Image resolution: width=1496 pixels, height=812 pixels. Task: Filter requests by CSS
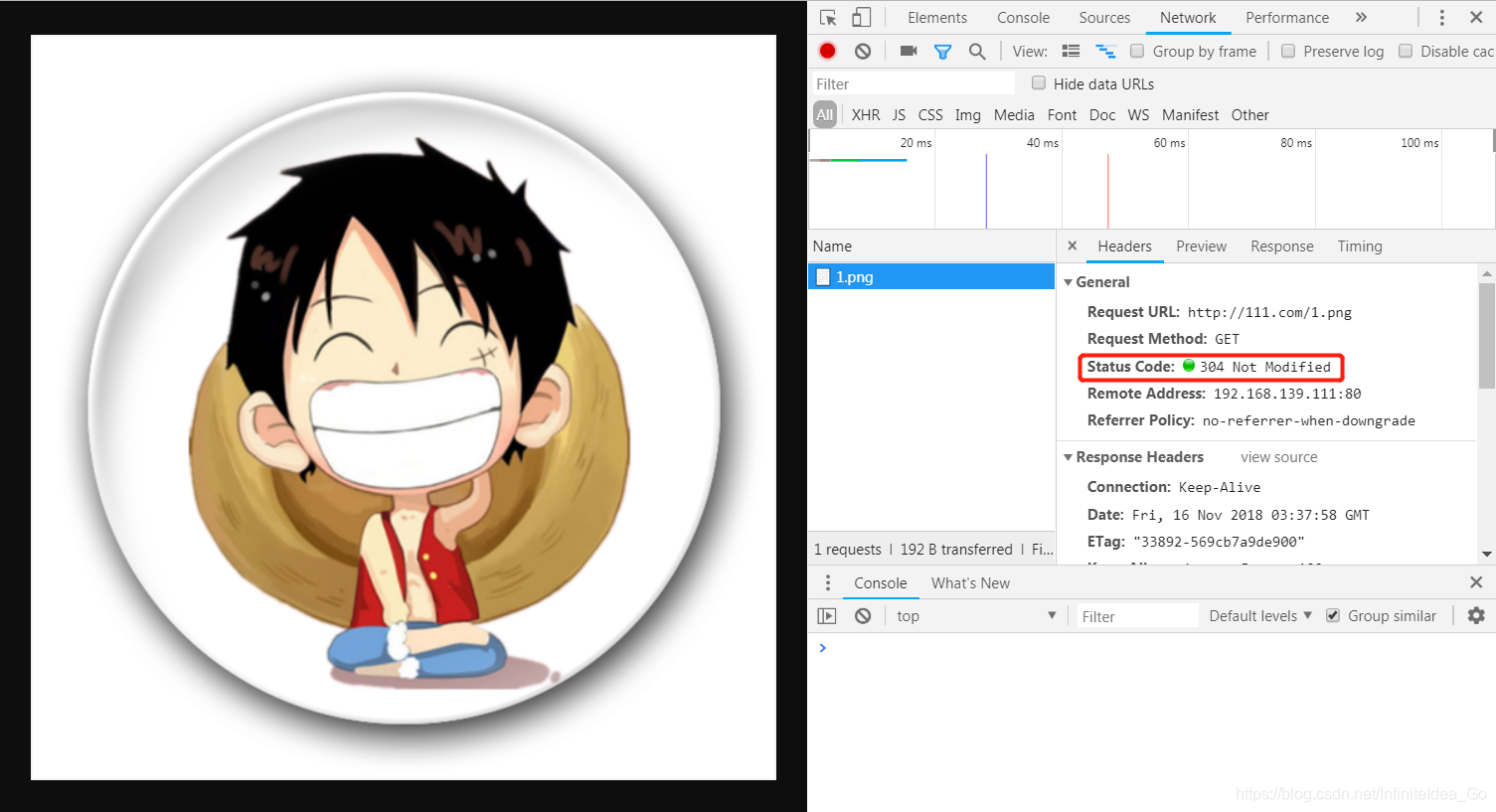point(930,115)
